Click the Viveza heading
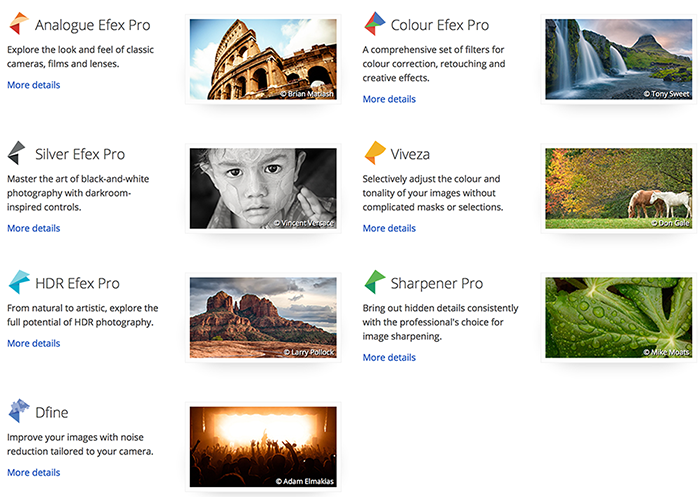700x497 pixels. pyautogui.click(x=410, y=154)
